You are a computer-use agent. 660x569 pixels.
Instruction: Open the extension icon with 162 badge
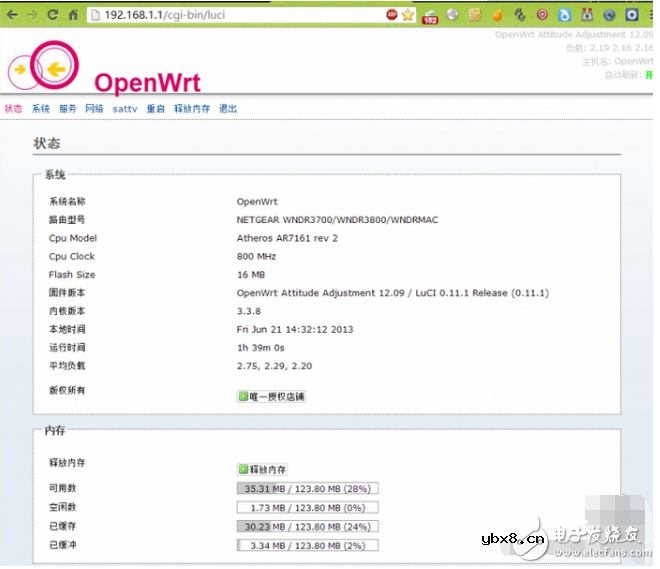[430, 16]
